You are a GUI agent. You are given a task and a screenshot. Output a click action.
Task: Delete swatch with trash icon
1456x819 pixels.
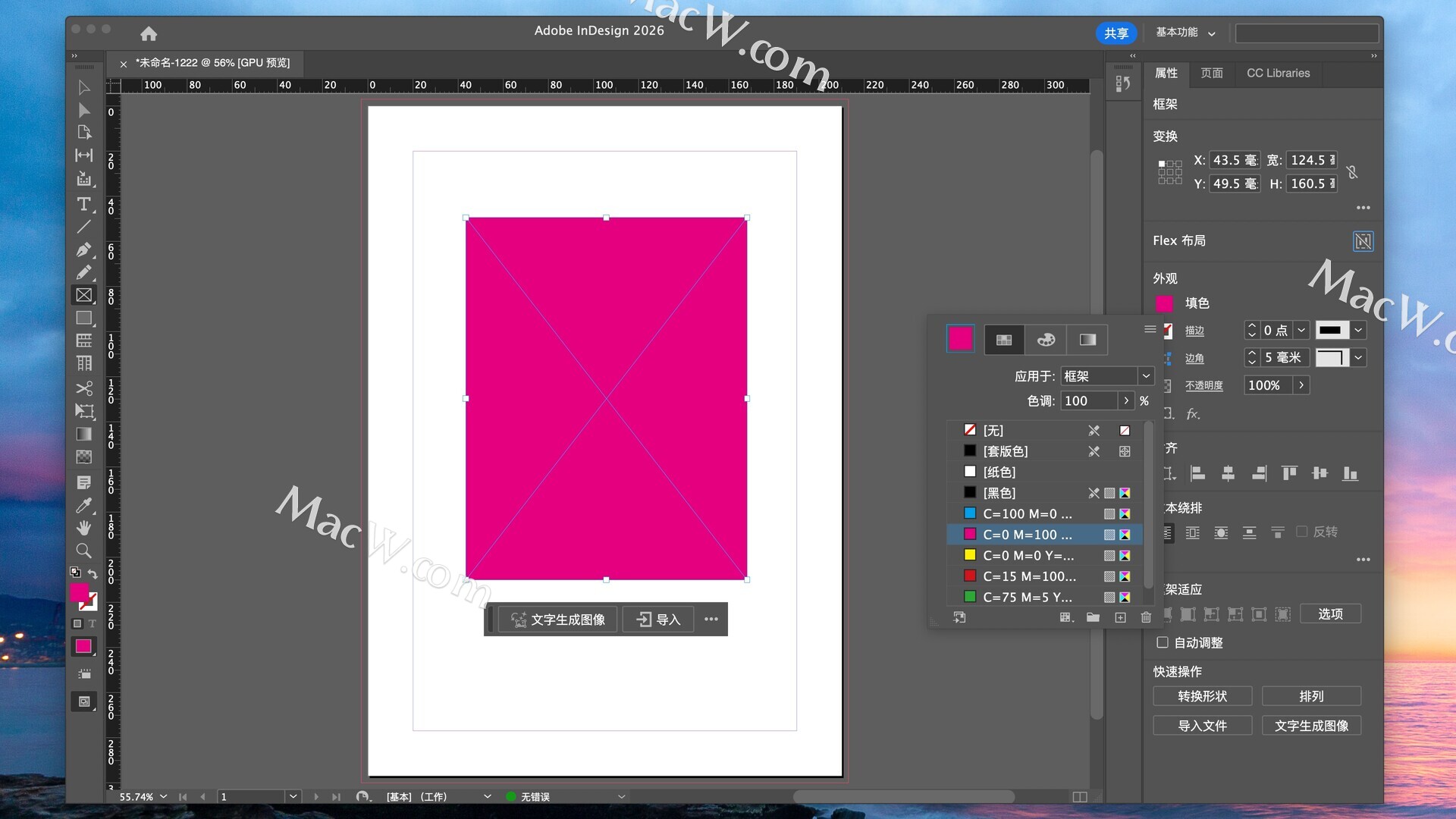1146,617
